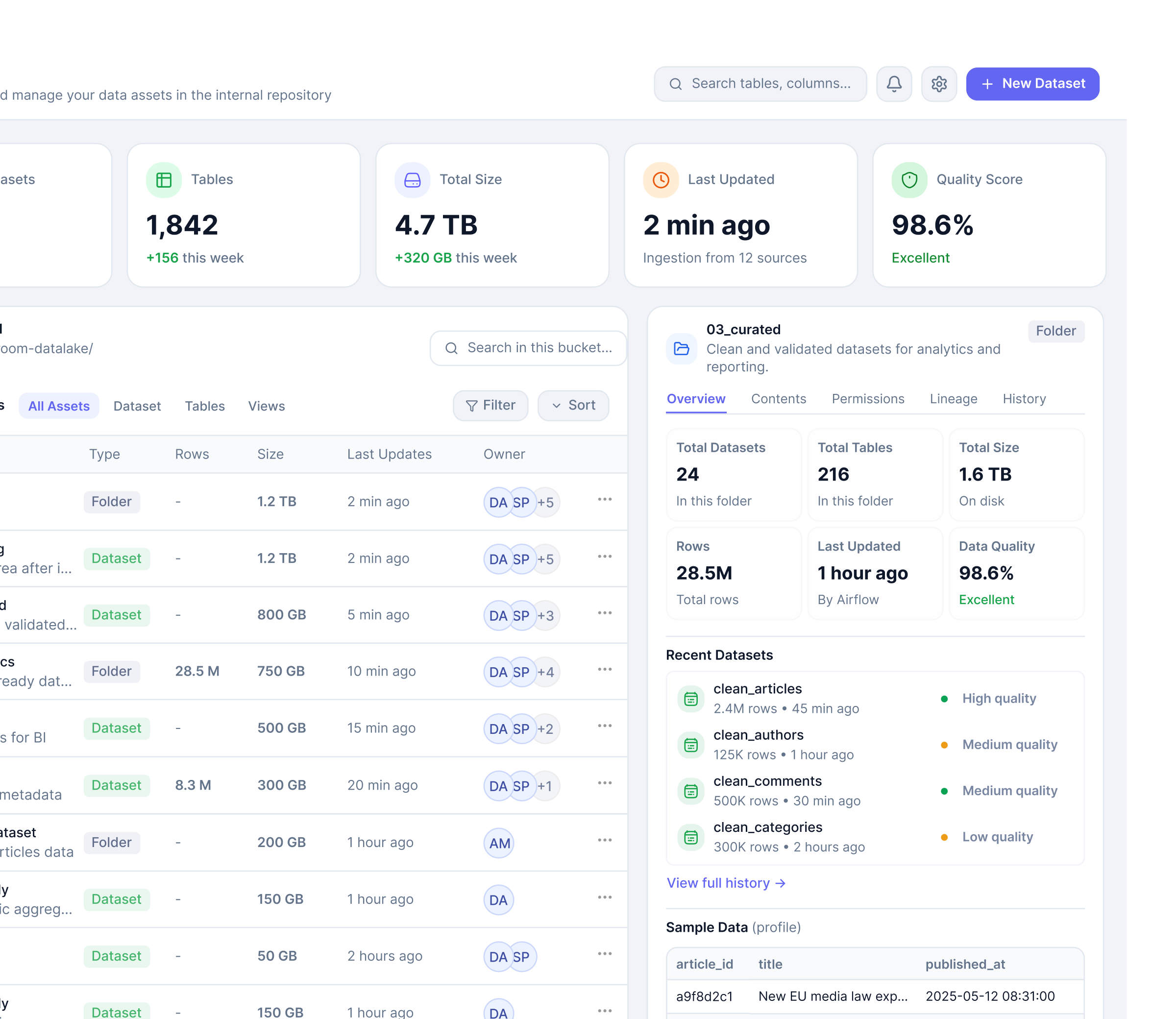Click the Last Updates column header
This screenshot has width=1176, height=1019.
[x=390, y=454]
